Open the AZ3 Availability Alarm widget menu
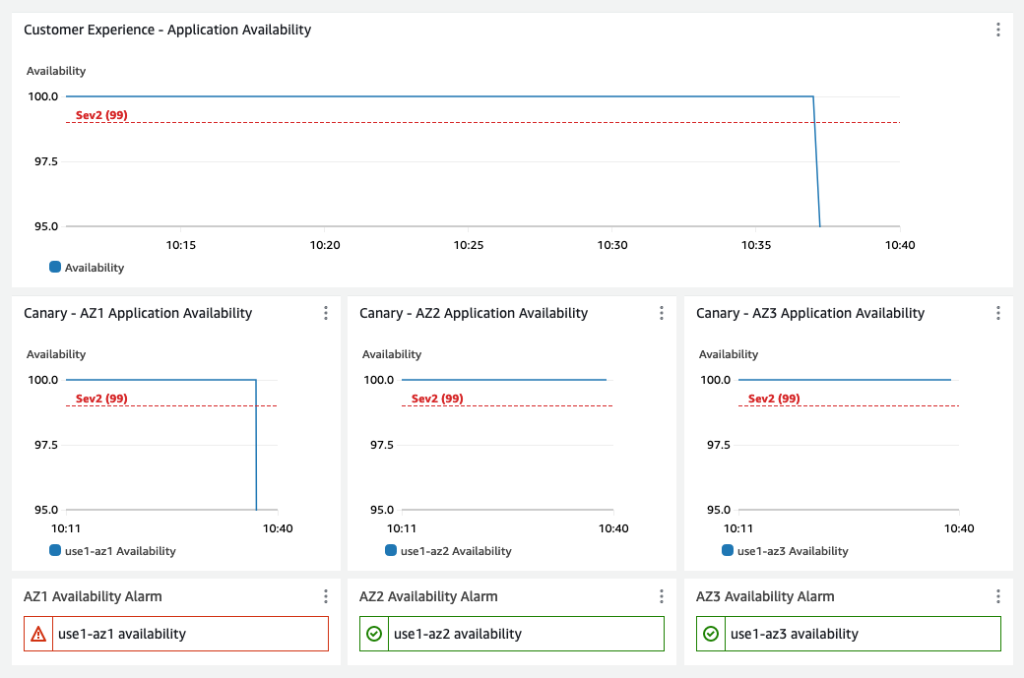 point(998,595)
